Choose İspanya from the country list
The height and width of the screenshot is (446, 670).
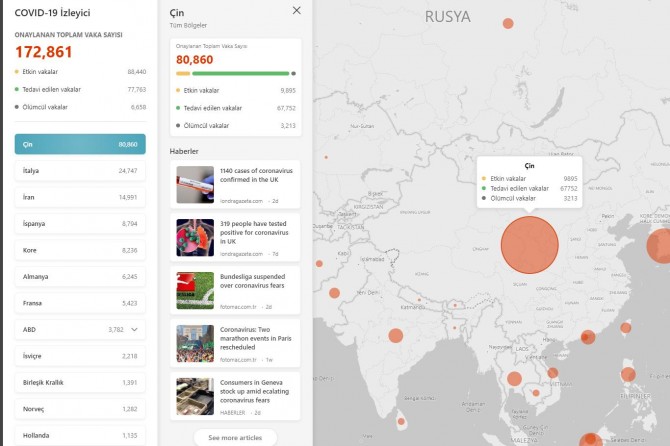(80, 223)
